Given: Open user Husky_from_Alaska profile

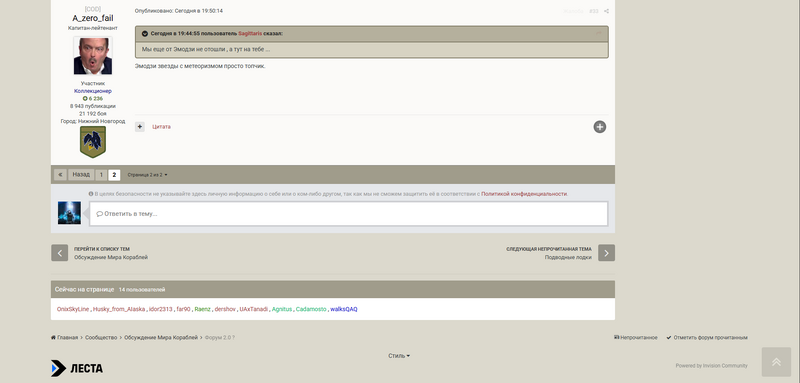Looking at the screenshot, I should pyautogui.click(x=118, y=309).
